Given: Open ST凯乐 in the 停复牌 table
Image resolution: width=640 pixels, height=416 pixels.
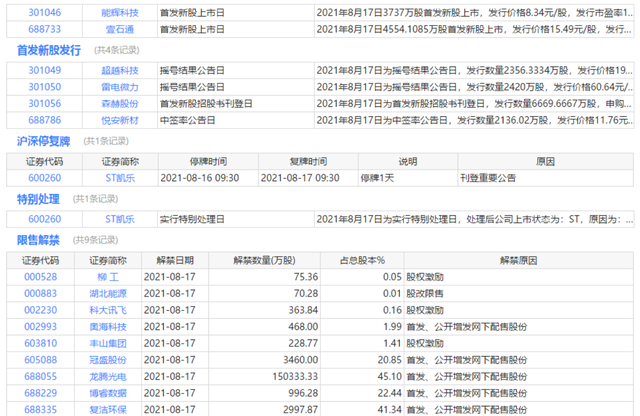Looking at the screenshot, I should [120, 178].
